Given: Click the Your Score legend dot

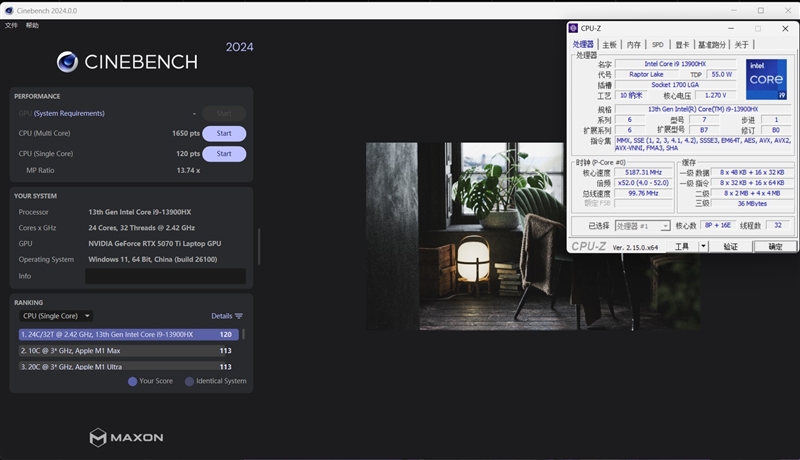Looking at the screenshot, I should 132,381.
